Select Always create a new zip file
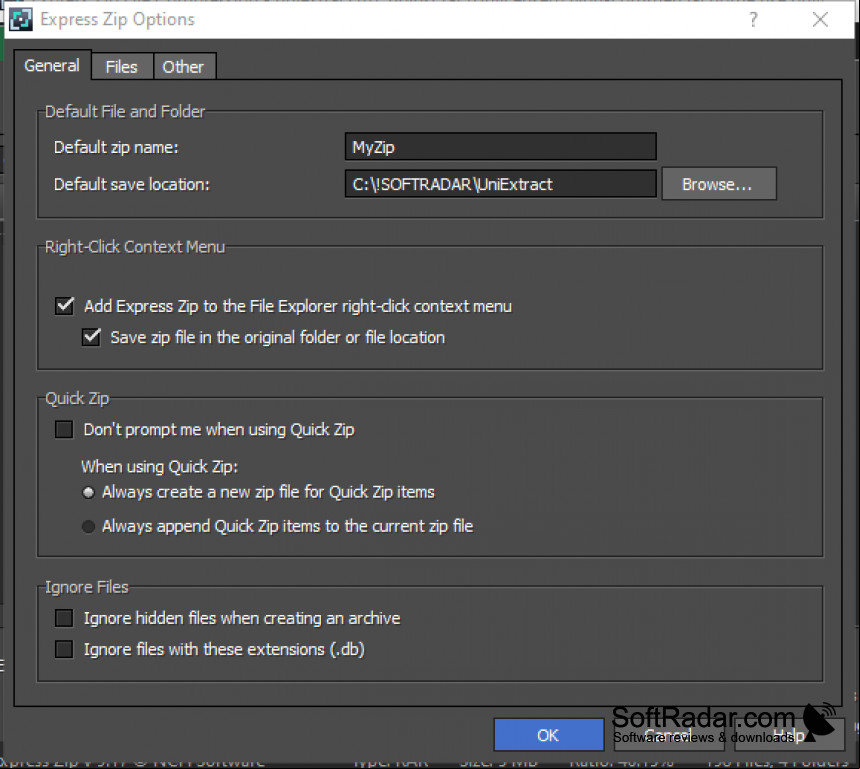This screenshot has width=860, height=769. [88, 493]
